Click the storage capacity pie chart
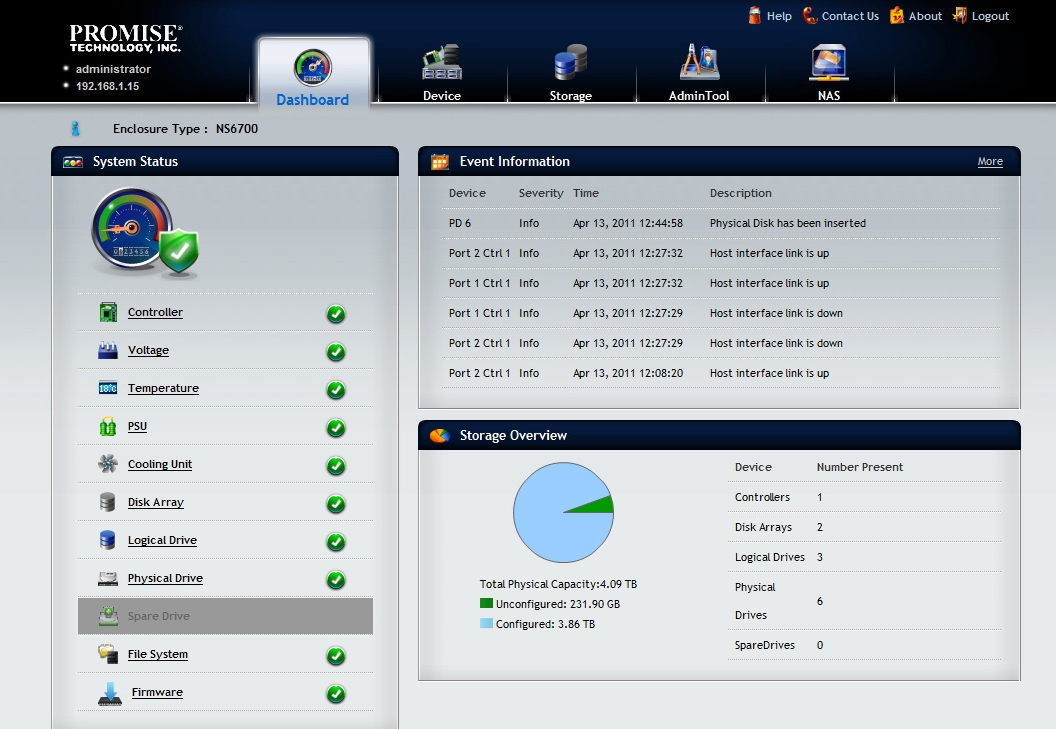 coord(564,512)
